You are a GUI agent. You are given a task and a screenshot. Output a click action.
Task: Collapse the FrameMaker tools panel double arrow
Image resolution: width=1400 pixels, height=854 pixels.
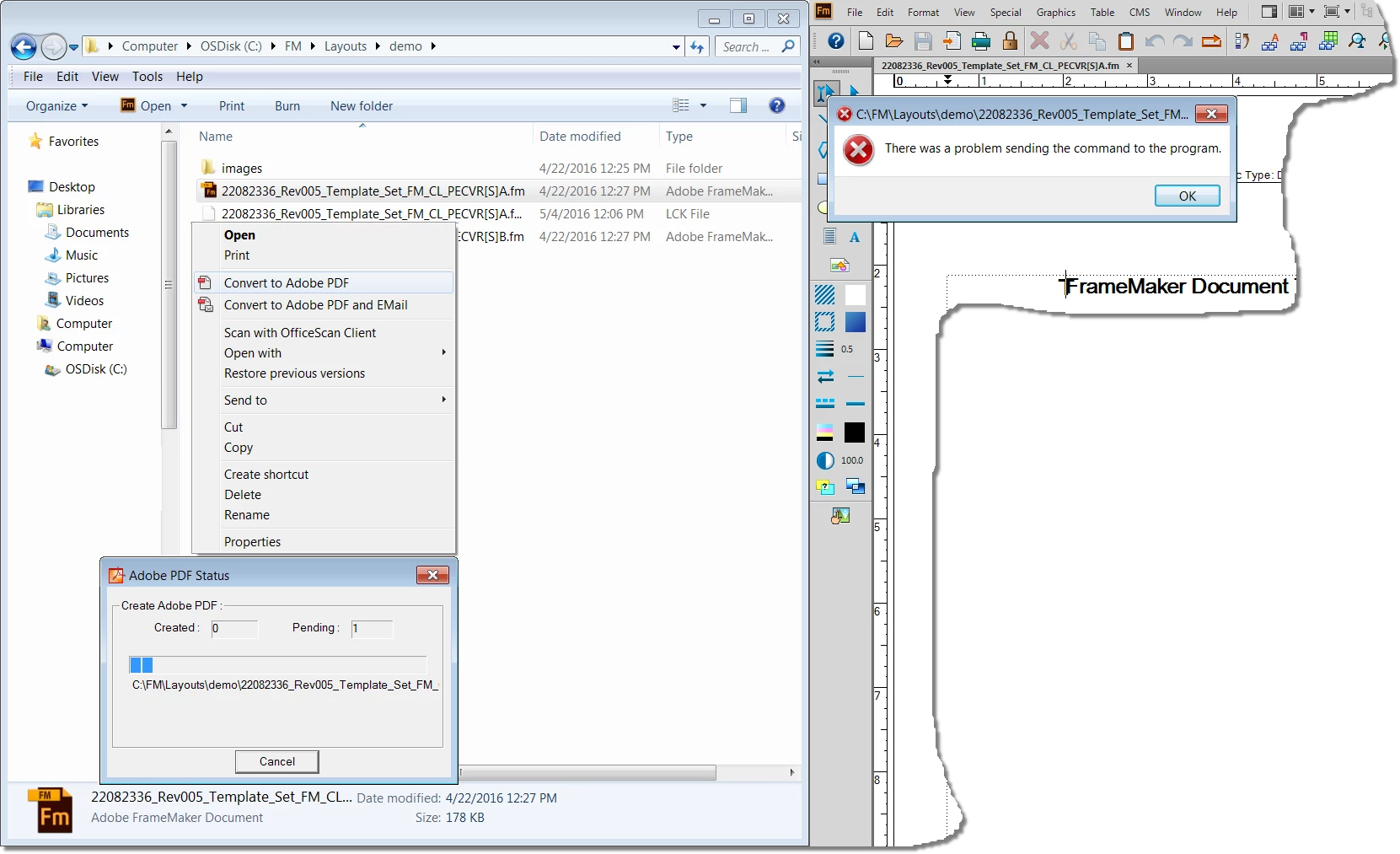(816, 62)
